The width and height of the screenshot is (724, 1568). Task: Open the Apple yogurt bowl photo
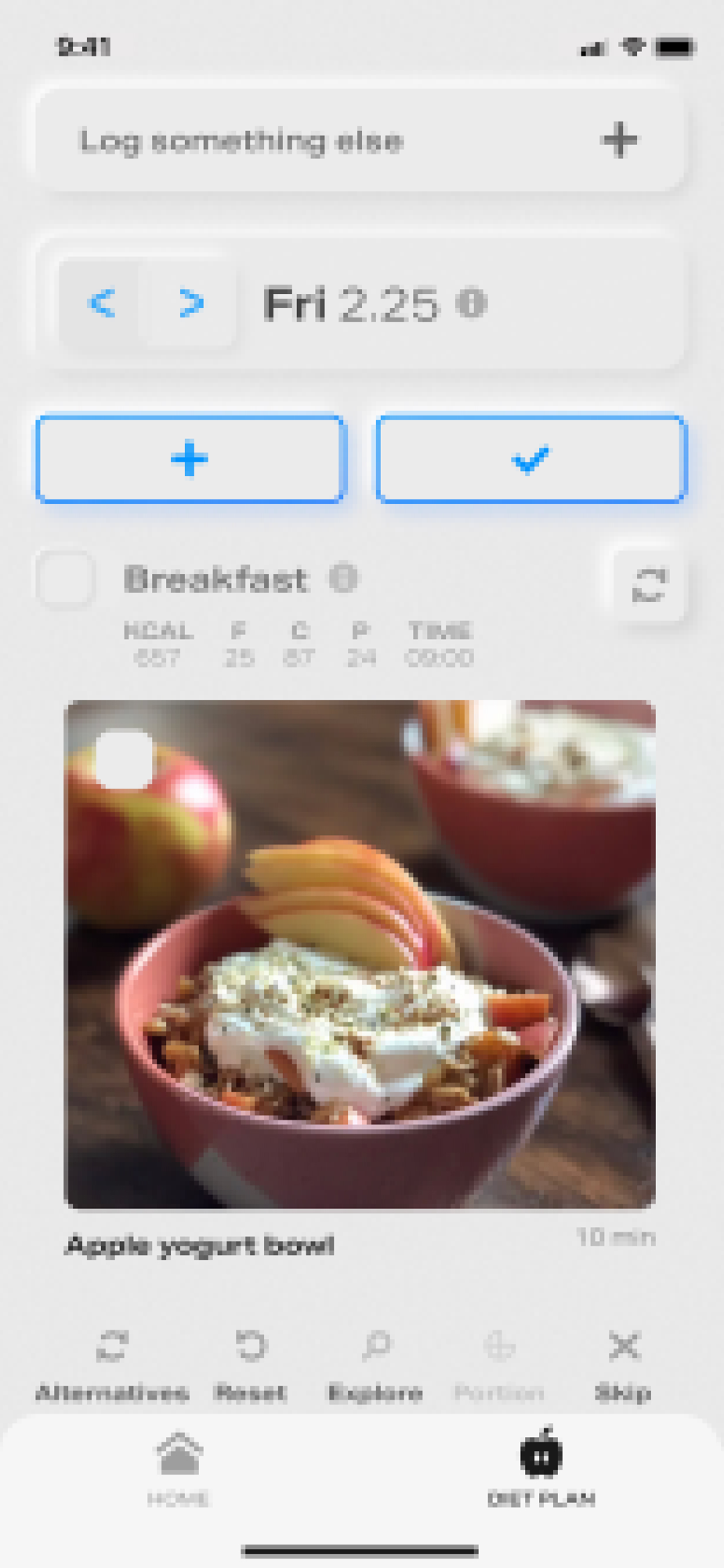(360, 954)
